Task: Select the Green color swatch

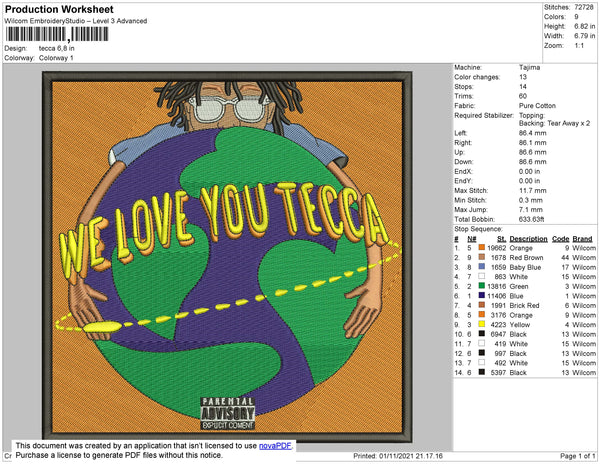Action: (x=482, y=286)
